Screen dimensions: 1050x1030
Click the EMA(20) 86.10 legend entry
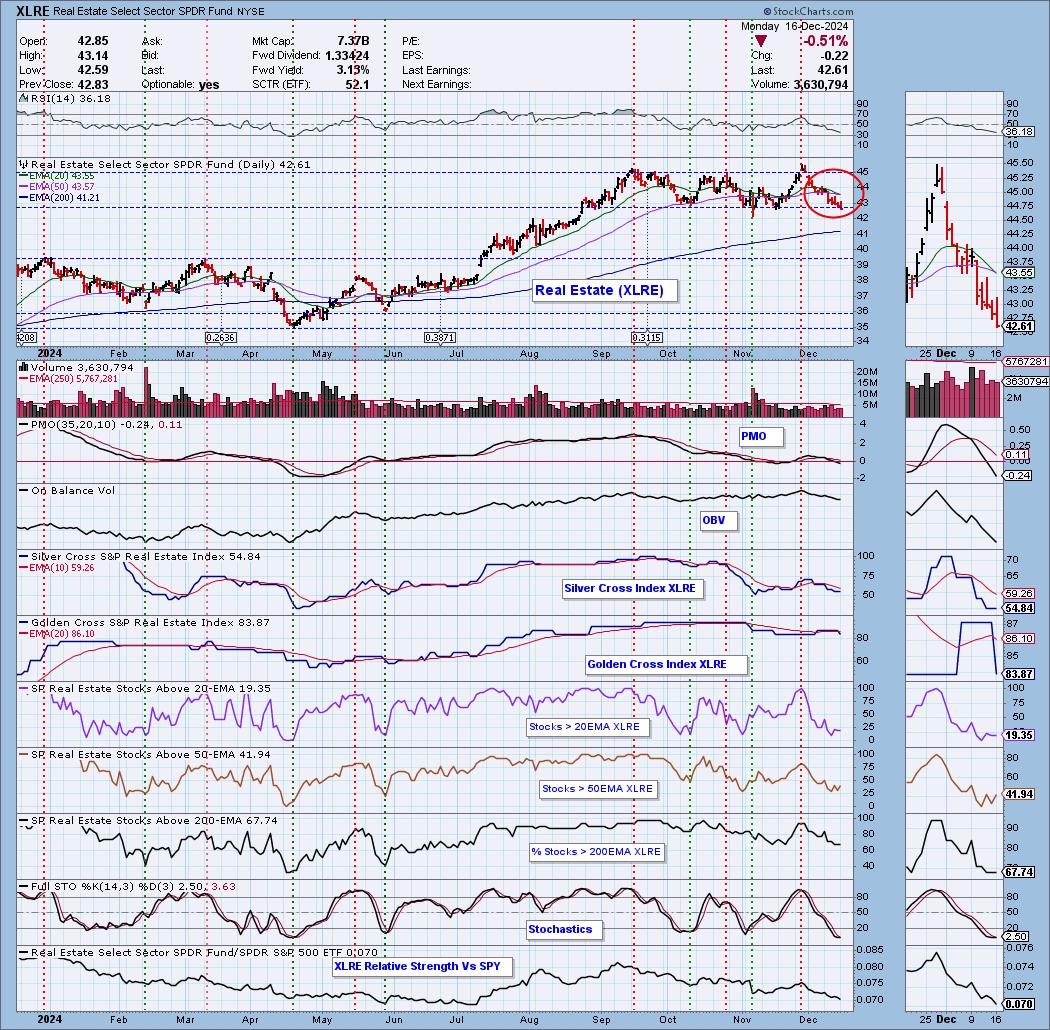[56, 633]
